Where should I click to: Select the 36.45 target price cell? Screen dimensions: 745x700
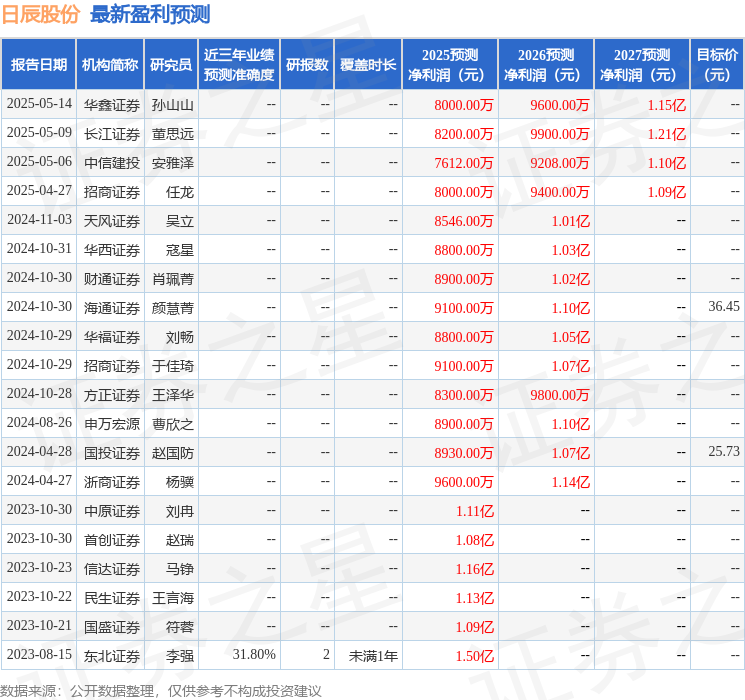[x=723, y=307]
